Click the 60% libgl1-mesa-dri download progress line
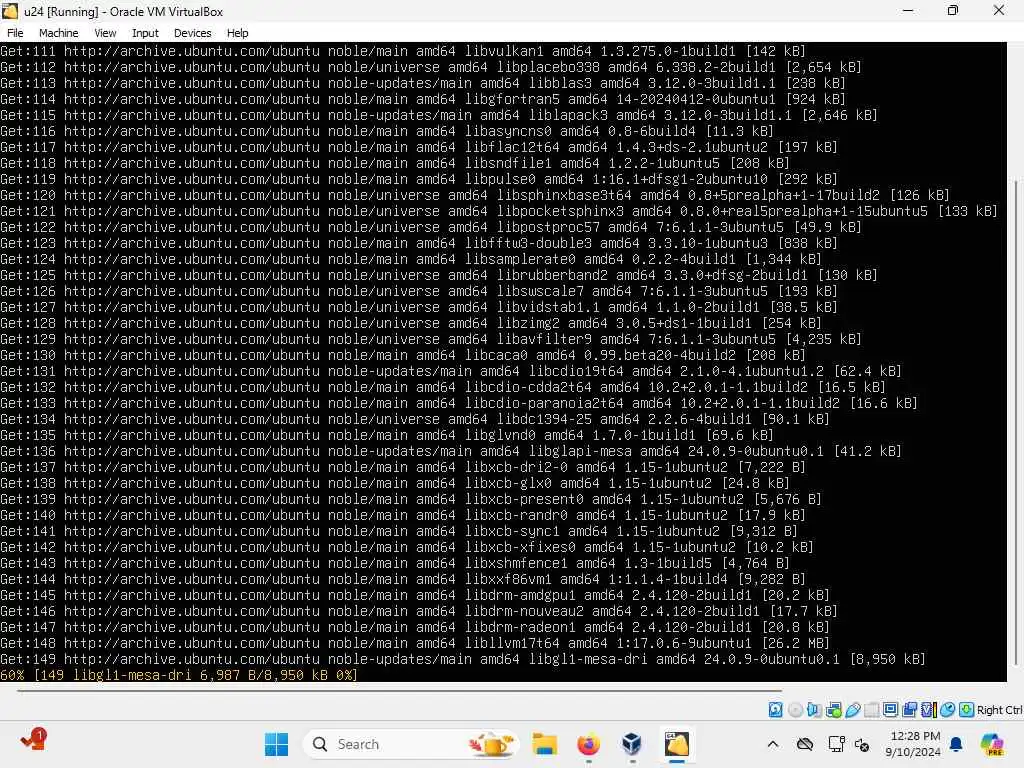This screenshot has width=1024, height=768. tap(179, 675)
